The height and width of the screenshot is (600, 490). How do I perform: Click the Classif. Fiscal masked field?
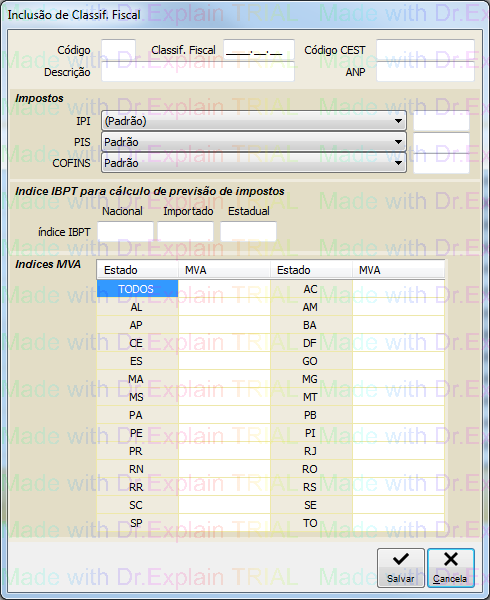click(x=259, y=50)
